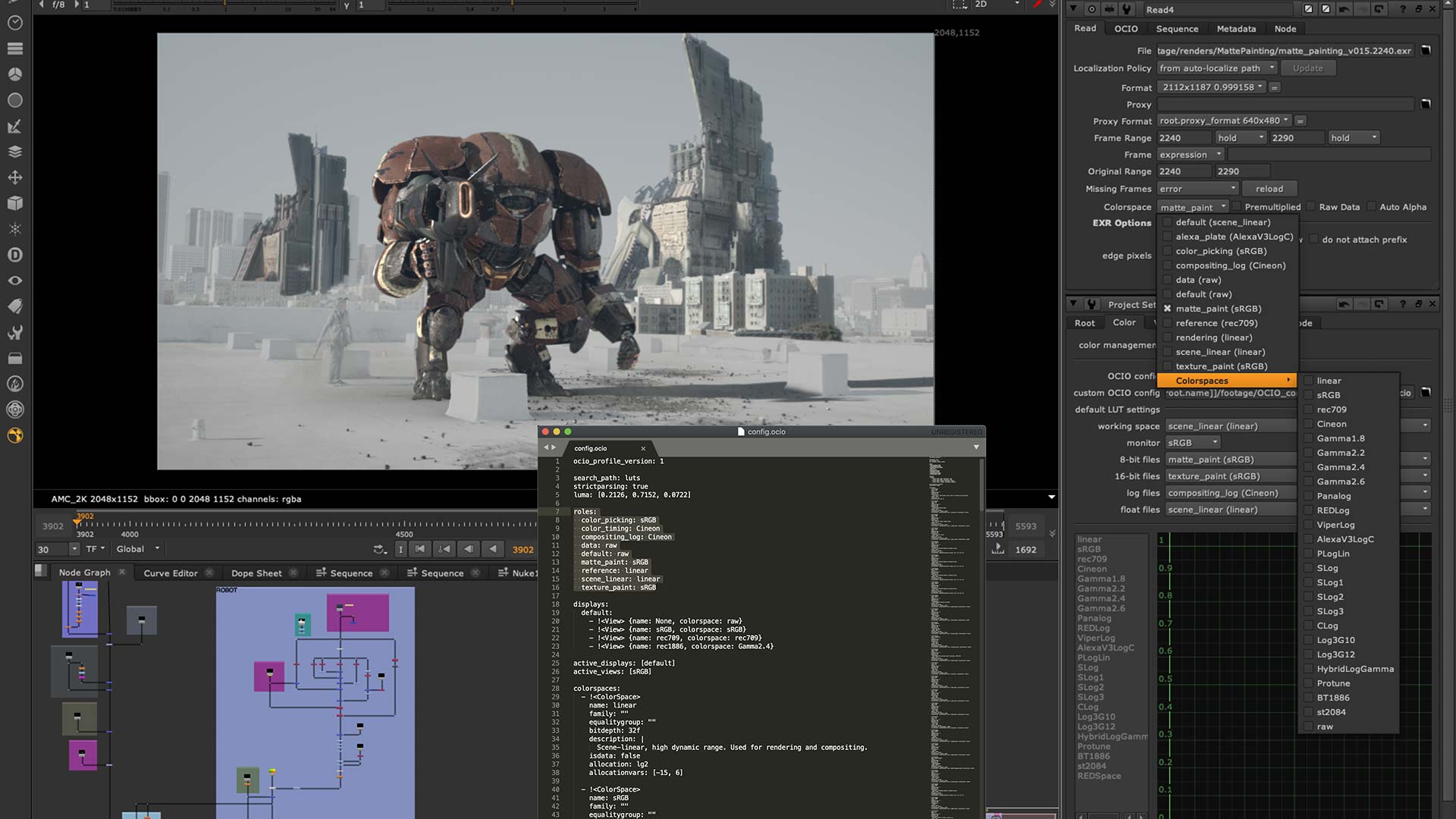Viewport: 1456px width, 819px height.
Task: Enable the Premultiplied checkbox
Action: pos(1236,206)
